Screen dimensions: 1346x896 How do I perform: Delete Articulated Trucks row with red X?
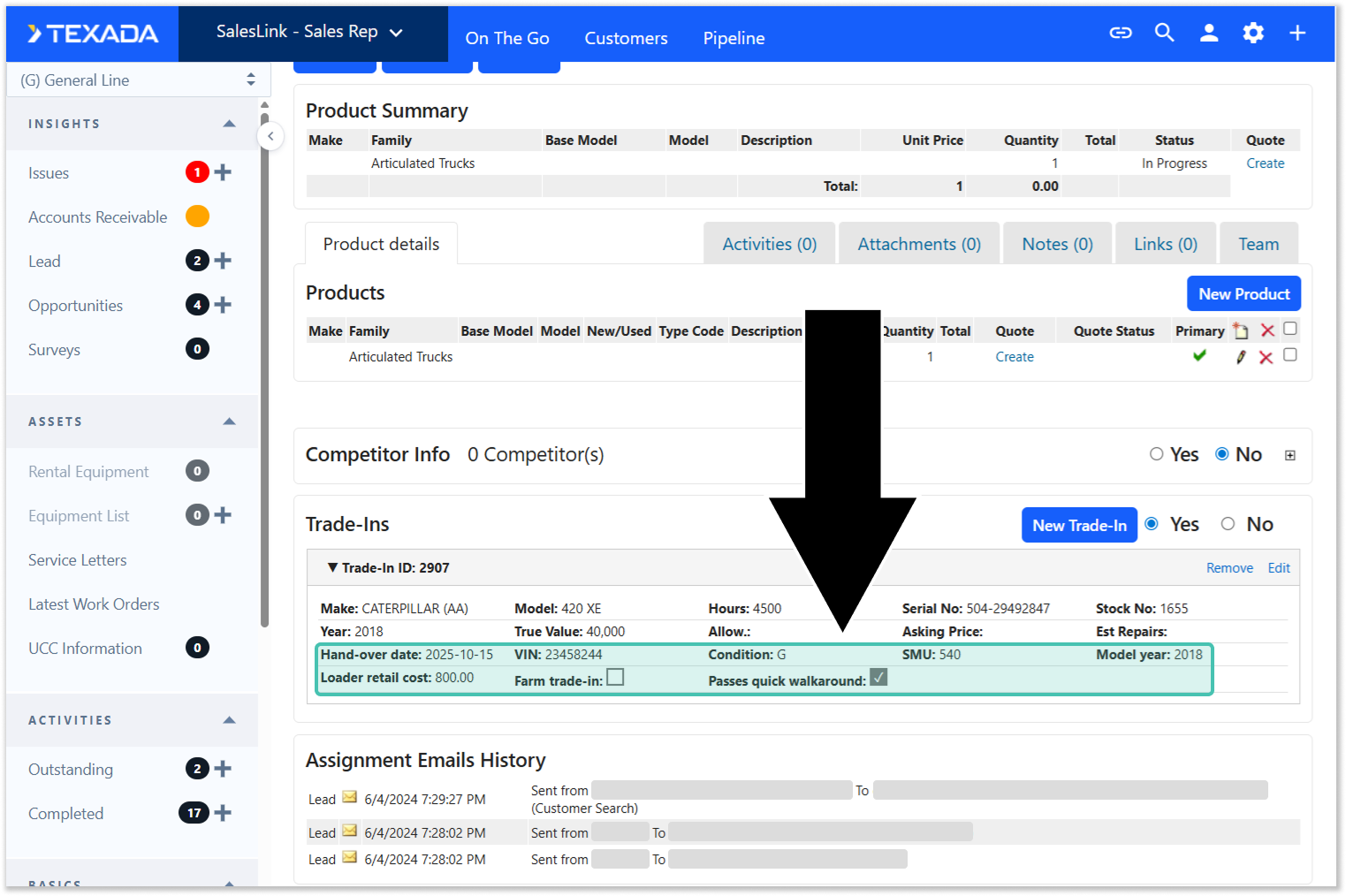click(x=1266, y=357)
